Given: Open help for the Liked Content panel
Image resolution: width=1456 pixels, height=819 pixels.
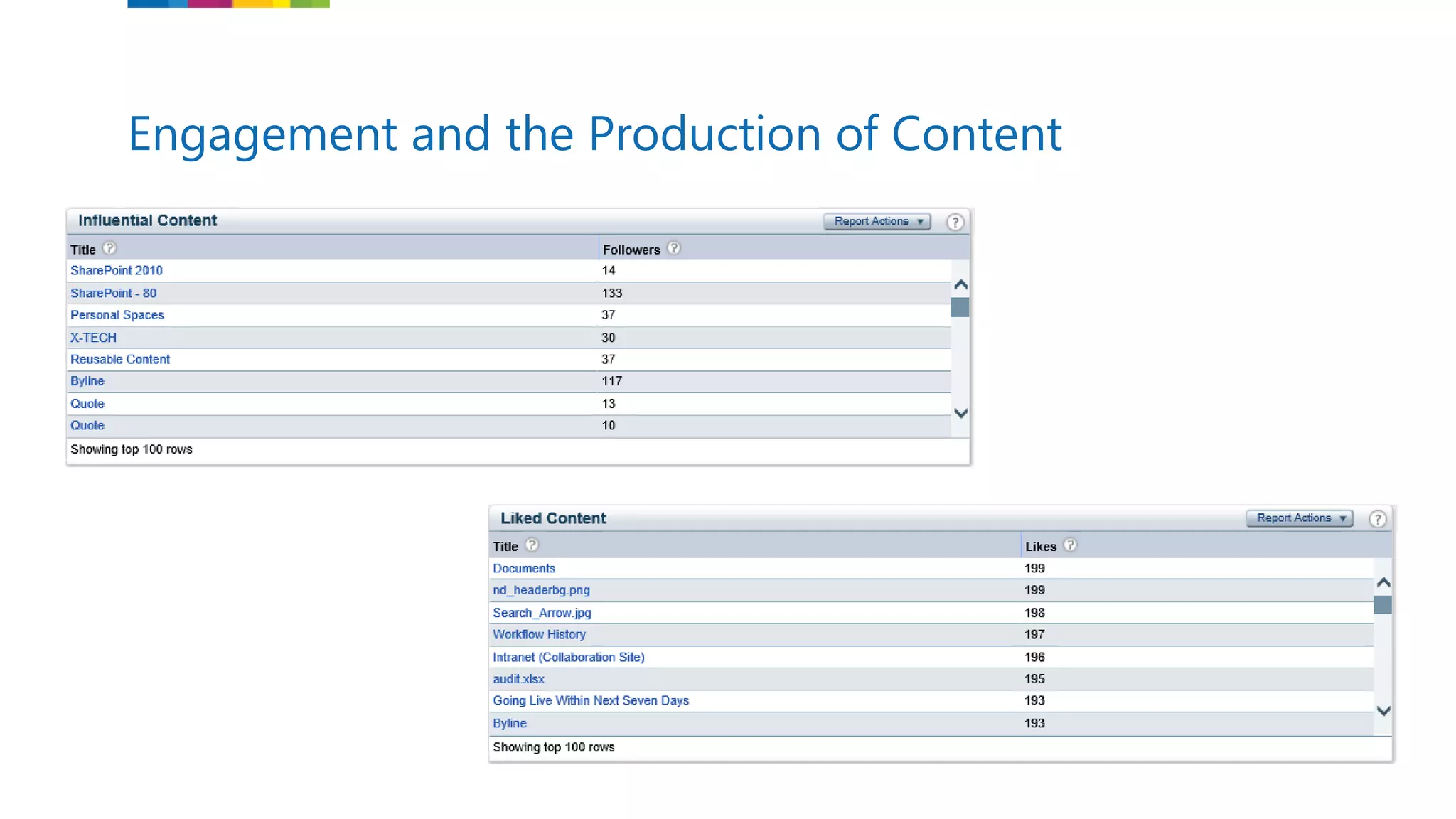Looking at the screenshot, I should pos(1377,519).
